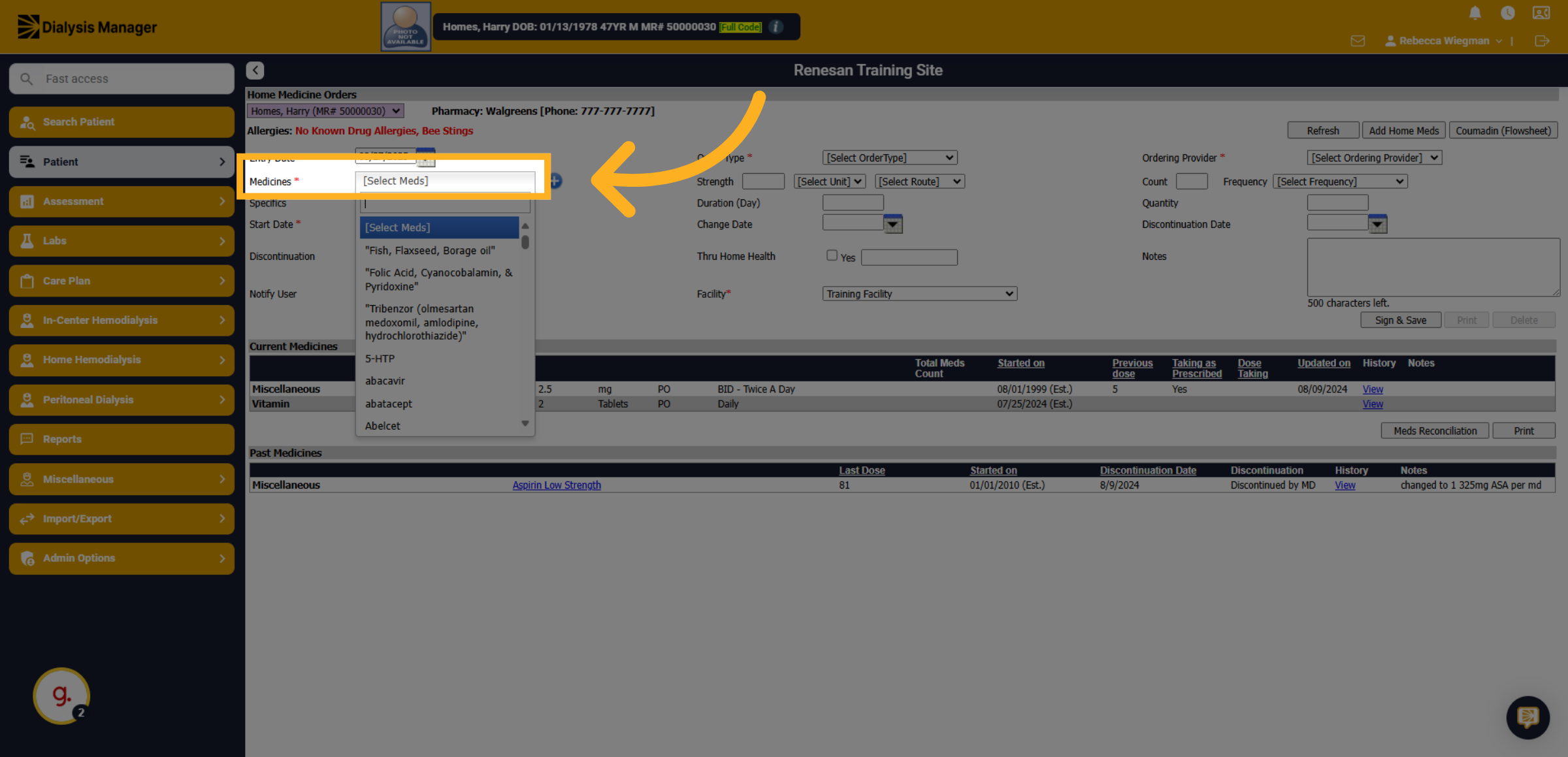Open Rebecca Wiegman user menu
The image size is (1568, 757).
(x=1444, y=41)
